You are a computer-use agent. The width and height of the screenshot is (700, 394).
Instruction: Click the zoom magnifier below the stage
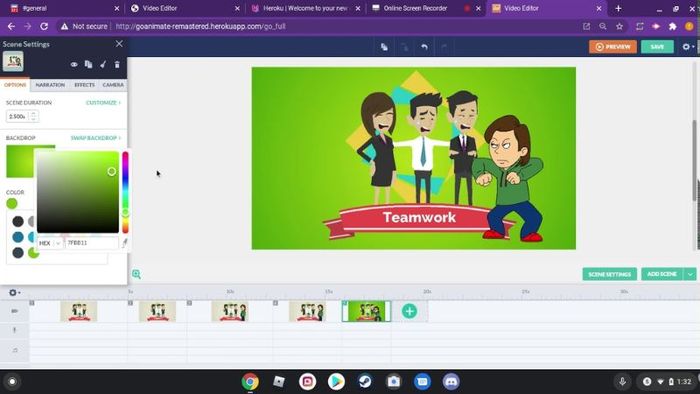tap(137, 274)
